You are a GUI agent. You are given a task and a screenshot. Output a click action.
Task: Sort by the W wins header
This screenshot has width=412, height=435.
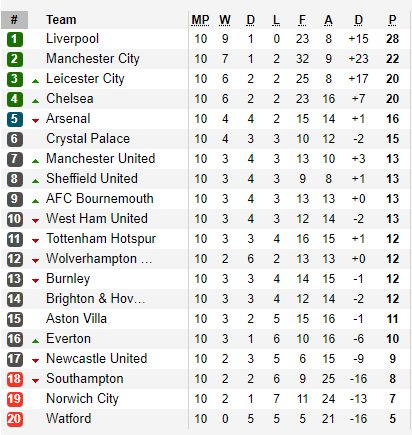pyautogui.click(x=225, y=20)
